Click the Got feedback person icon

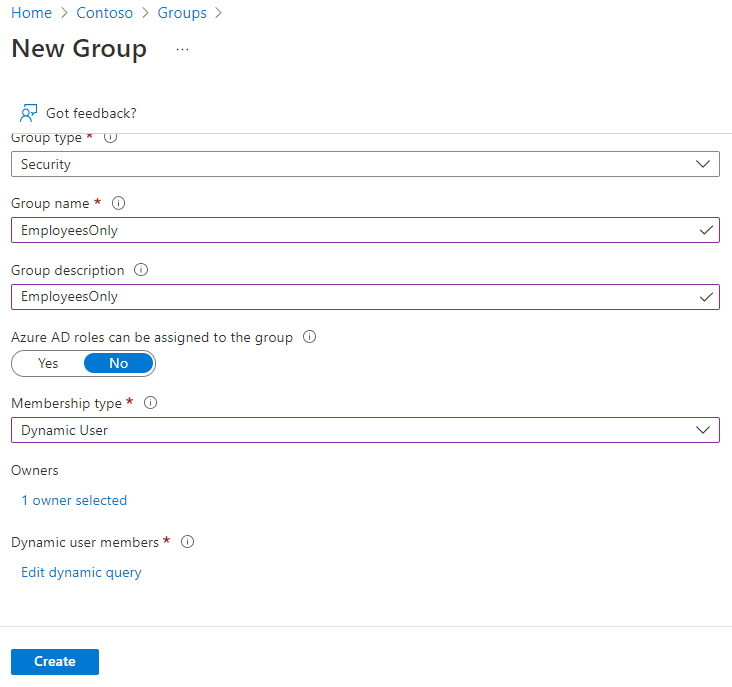[x=29, y=112]
